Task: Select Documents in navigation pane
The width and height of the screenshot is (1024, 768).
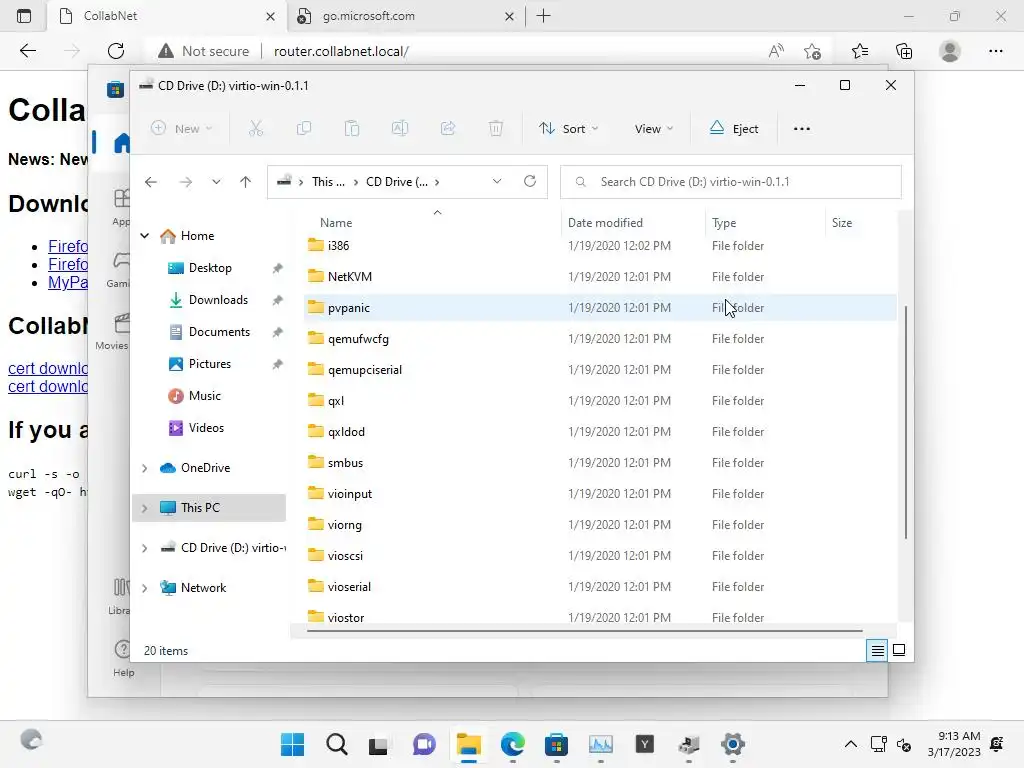Action: pyautogui.click(x=219, y=332)
